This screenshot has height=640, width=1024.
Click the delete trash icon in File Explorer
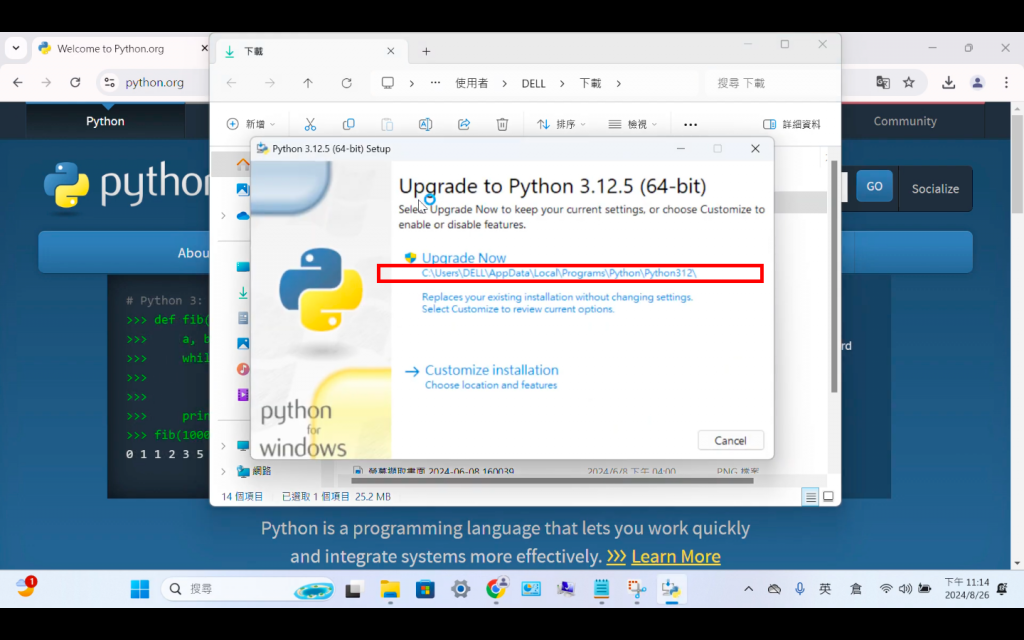(x=502, y=124)
